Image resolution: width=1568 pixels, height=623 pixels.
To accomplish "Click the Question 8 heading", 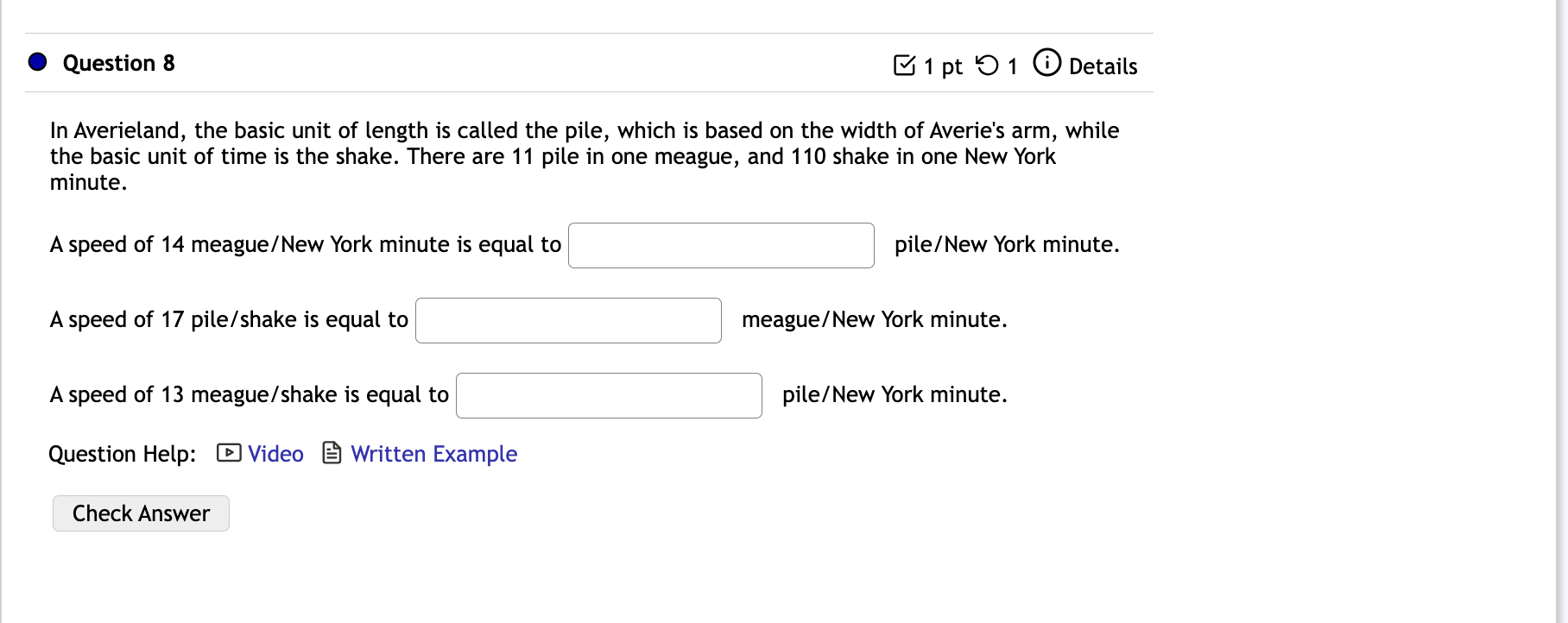I will tap(118, 62).
